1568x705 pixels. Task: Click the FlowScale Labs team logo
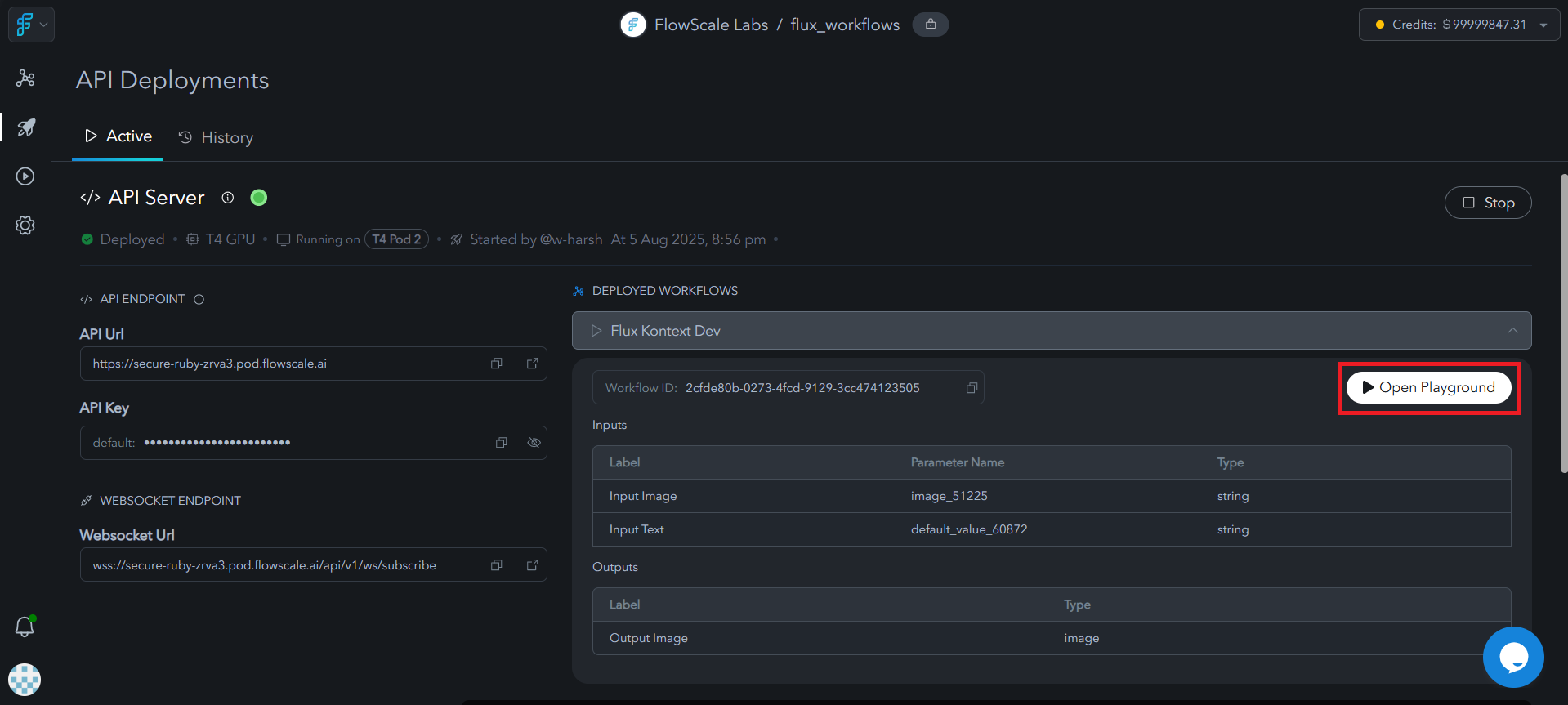tap(633, 25)
